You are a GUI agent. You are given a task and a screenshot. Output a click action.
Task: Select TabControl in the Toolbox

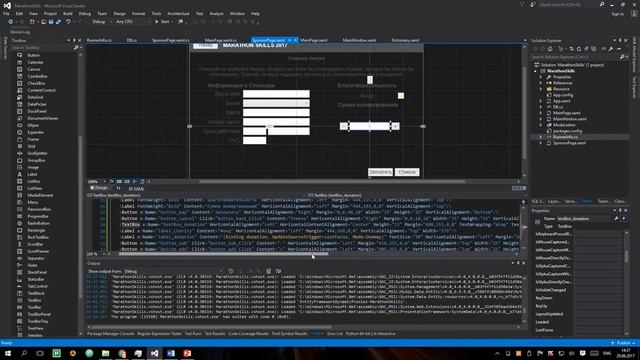coord(38,286)
